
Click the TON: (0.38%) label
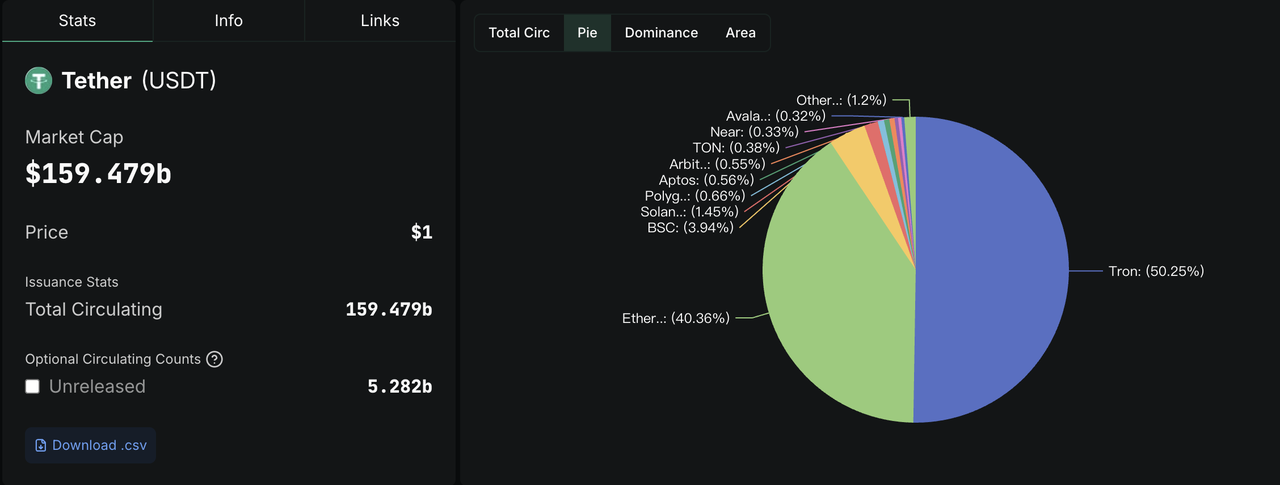click(735, 147)
